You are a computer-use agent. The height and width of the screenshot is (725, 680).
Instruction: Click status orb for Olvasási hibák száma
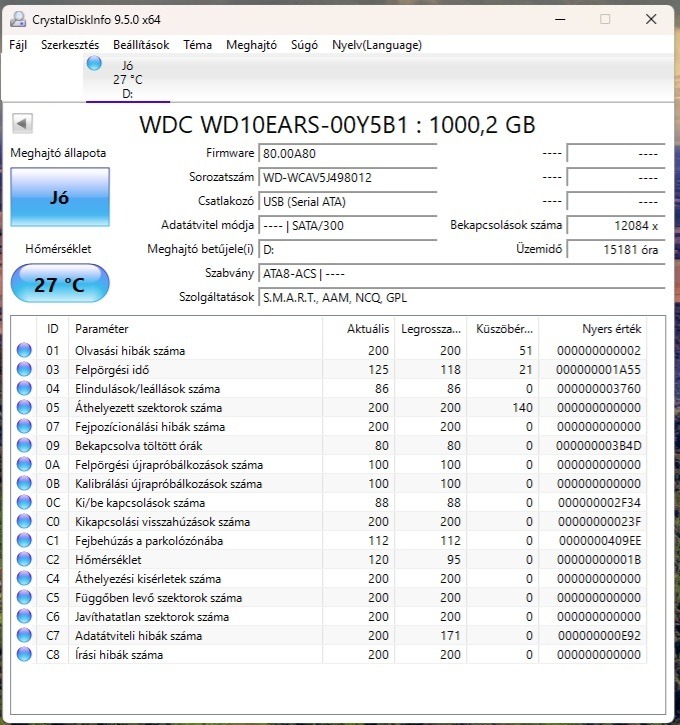click(24, 350)
